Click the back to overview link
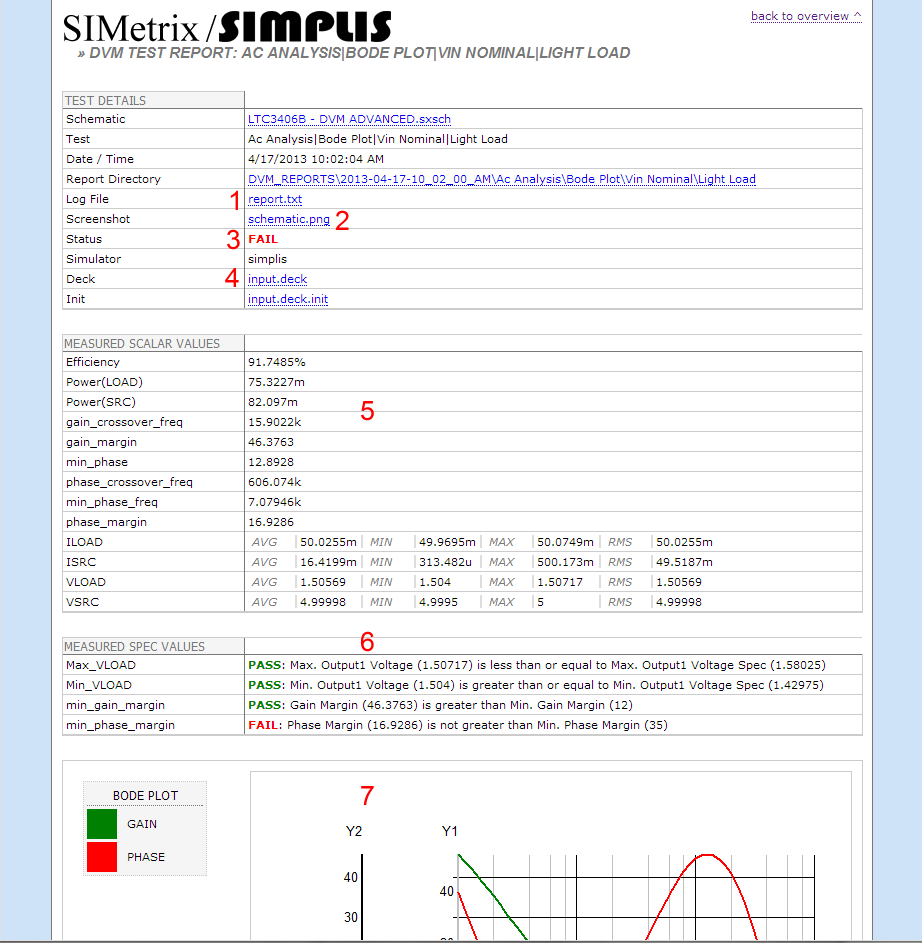The image size is (922, 943). click(798, 16)
